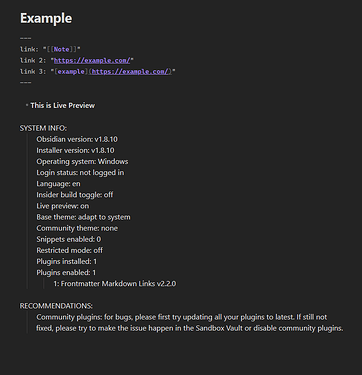The image size is (362, 375).
Task: Place cursor on Obsidian version v1.8.10 line
Action: coord(77,139)
